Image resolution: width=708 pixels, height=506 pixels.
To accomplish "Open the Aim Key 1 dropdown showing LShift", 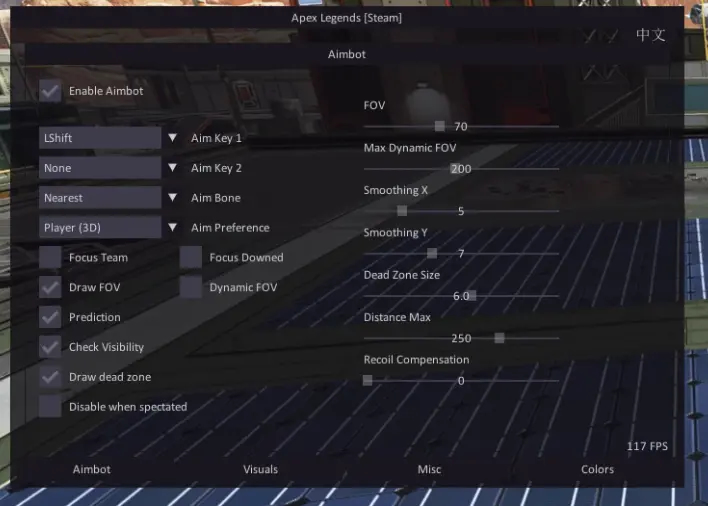I will [x=108, y=138].
